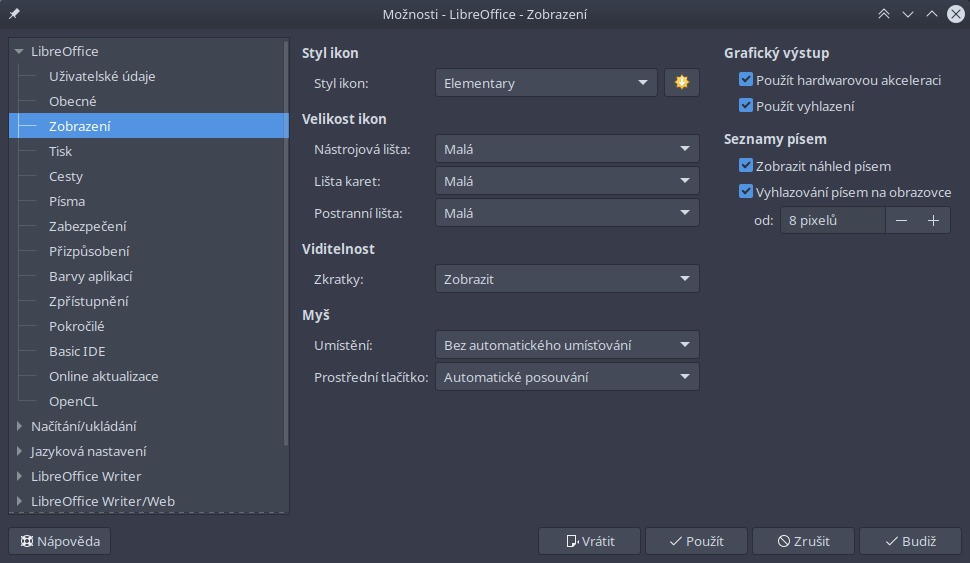Open the Umístění mouse positioning dropdown
Viewport: 970px width, 563px height.
(567, 345)
